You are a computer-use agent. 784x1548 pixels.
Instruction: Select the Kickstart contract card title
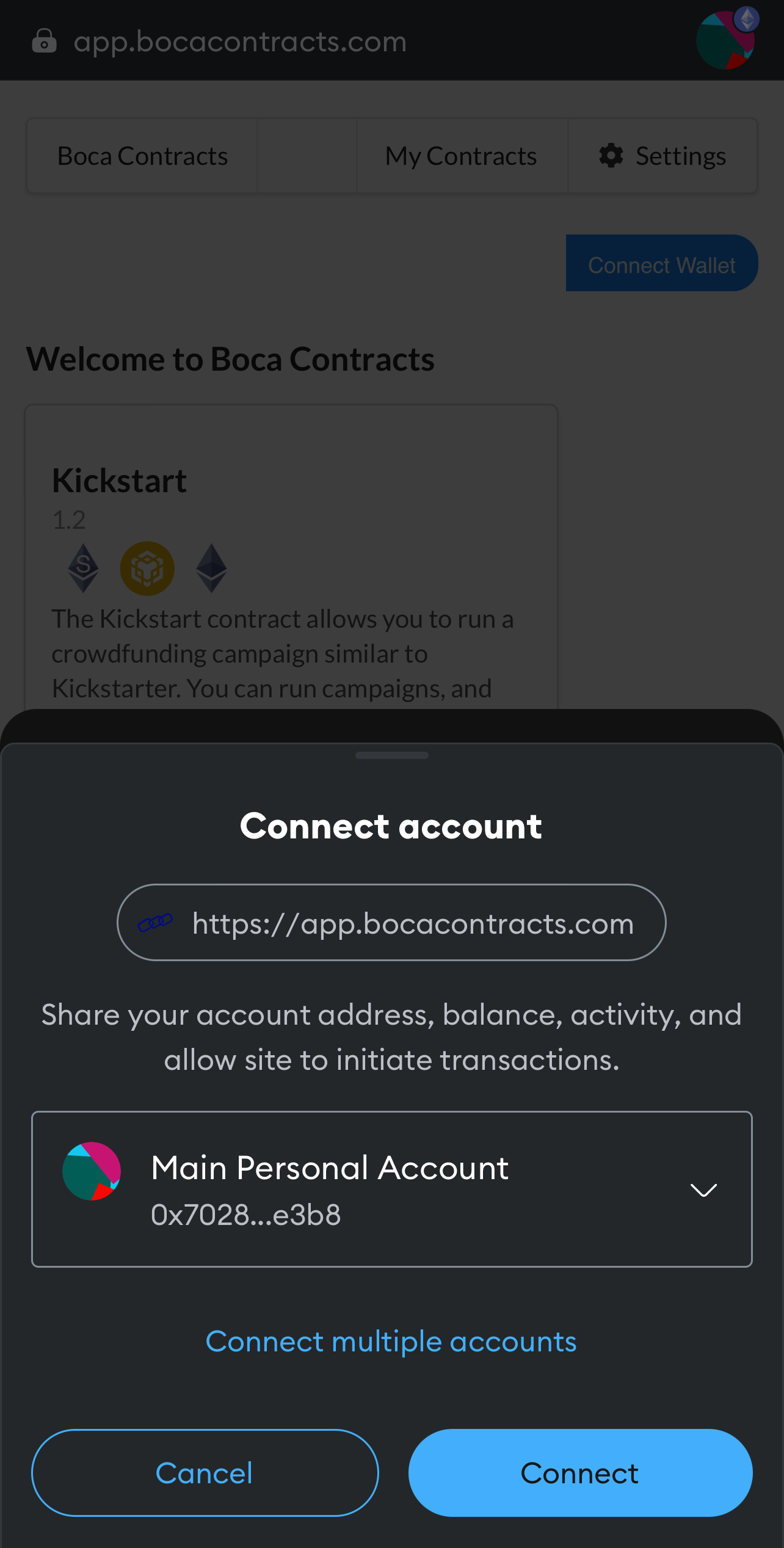(120, 481)
